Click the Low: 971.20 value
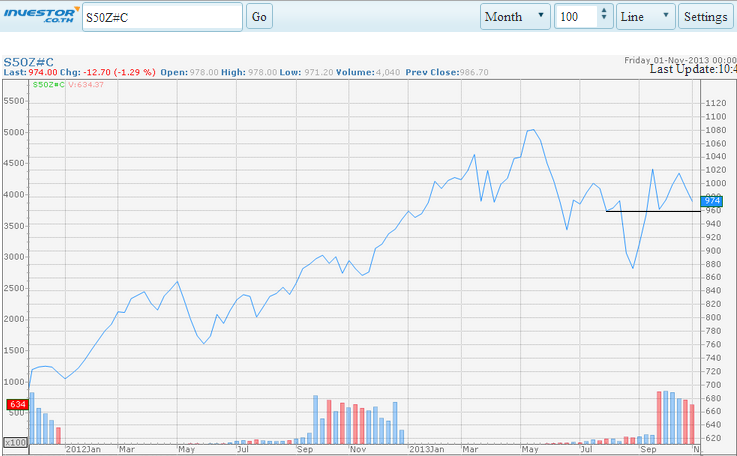This screenshot has height=456, width=737. (319, 72)
